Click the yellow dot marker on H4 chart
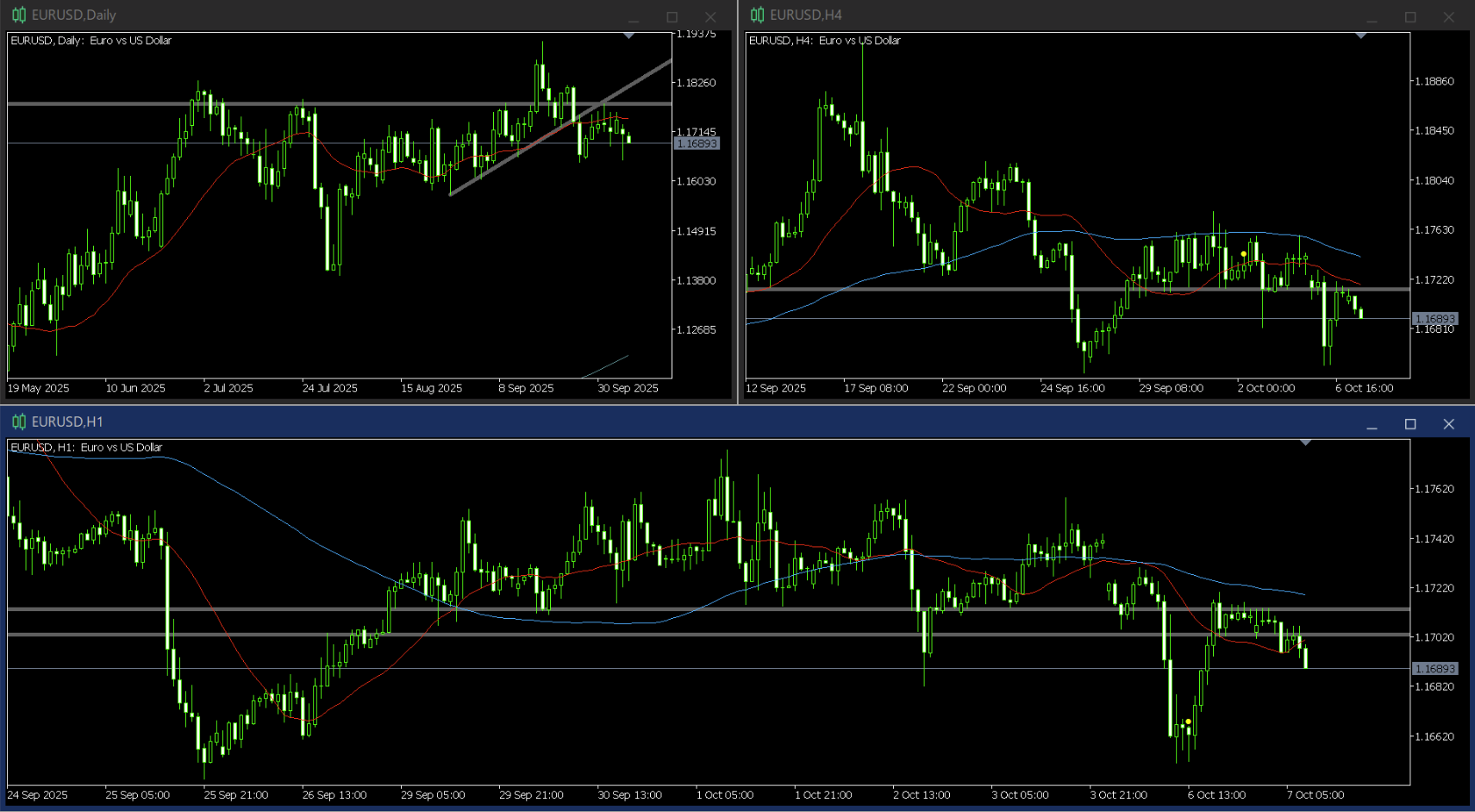 point(1243,254)
